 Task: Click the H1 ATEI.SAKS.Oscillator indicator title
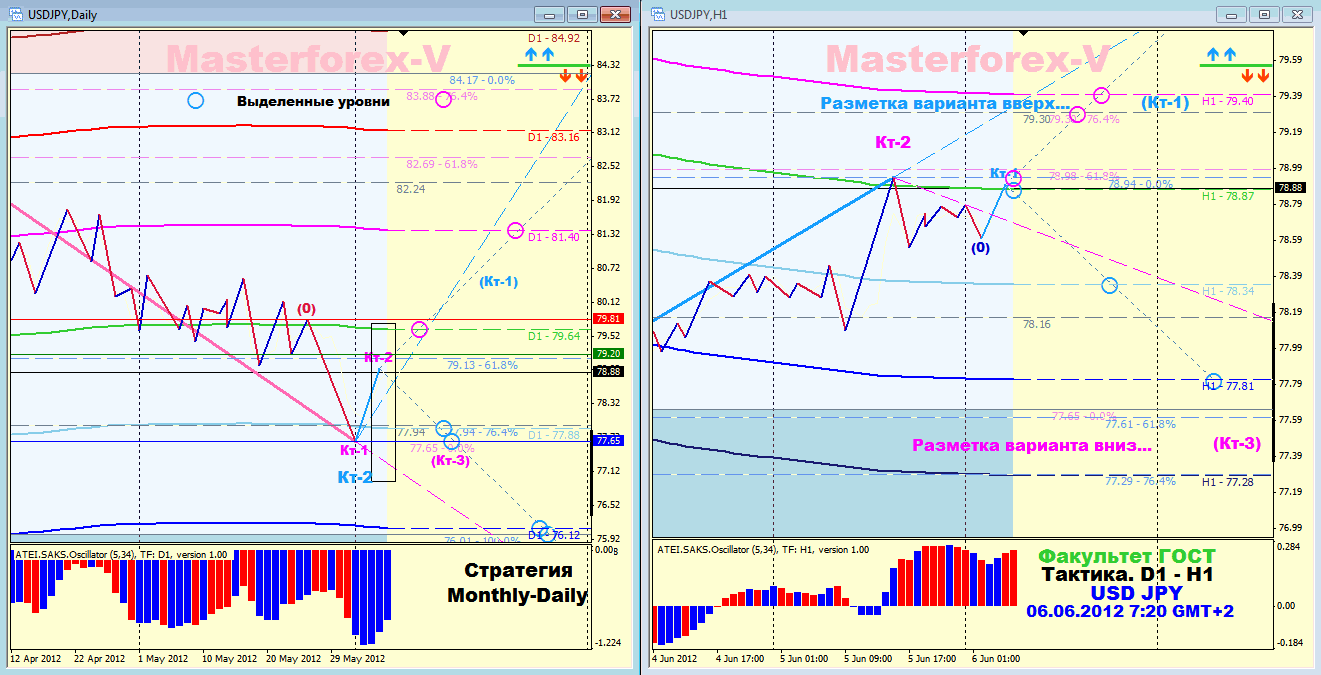pyautogui.click(x=763, y=549)
